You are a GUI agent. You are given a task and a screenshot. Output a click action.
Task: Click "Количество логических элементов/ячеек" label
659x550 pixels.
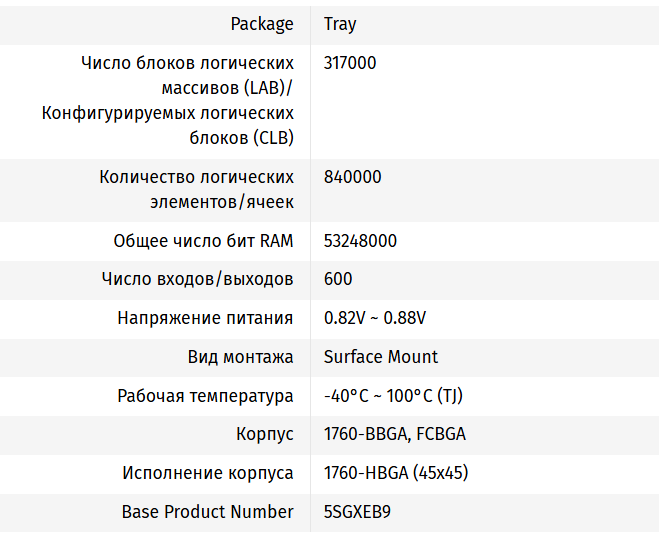(x=196, y=189)
